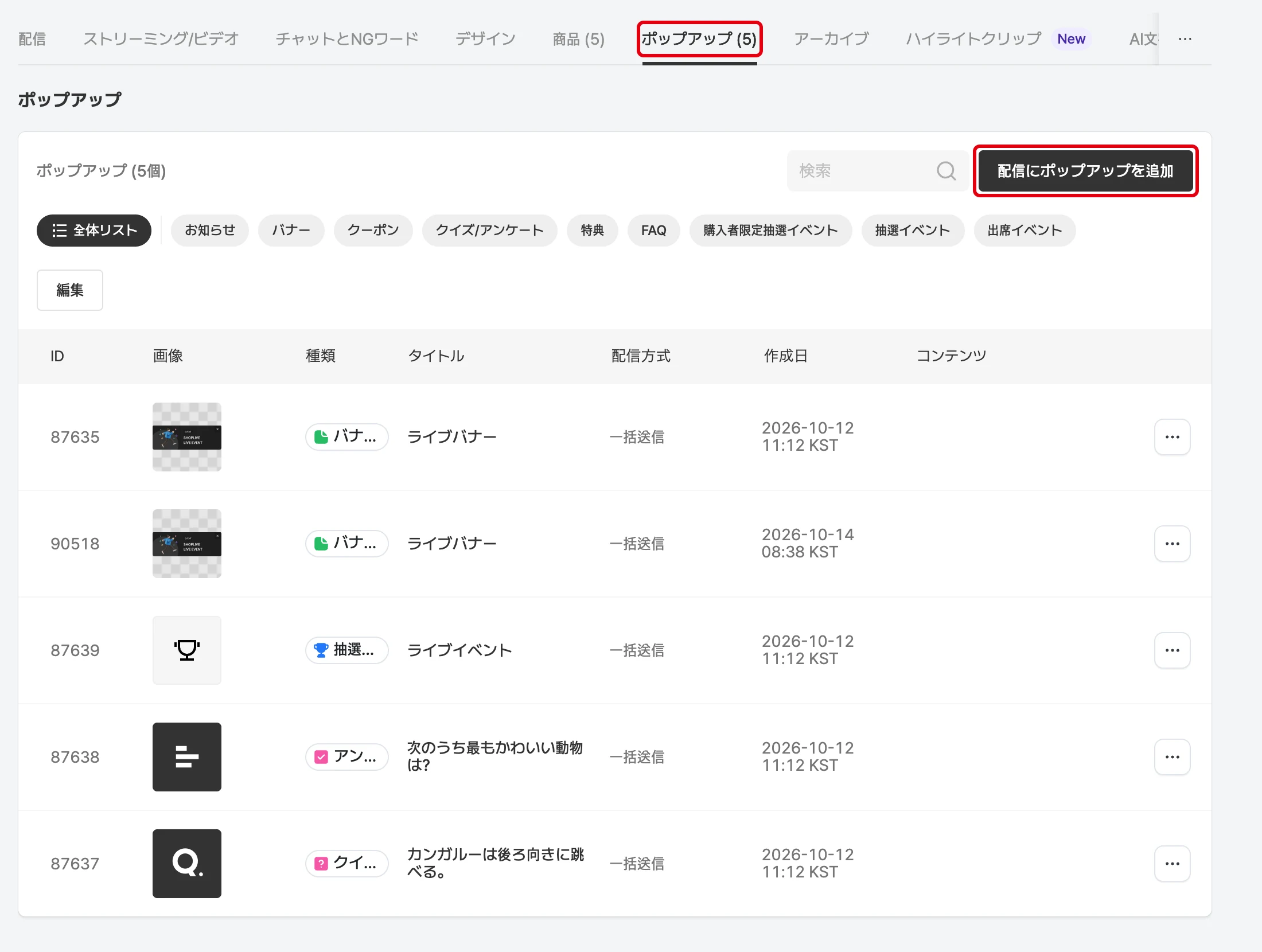Open the ハイライトクリップ tab
The width and height of the screenshot is (1262, 952).
pos(974,39)
